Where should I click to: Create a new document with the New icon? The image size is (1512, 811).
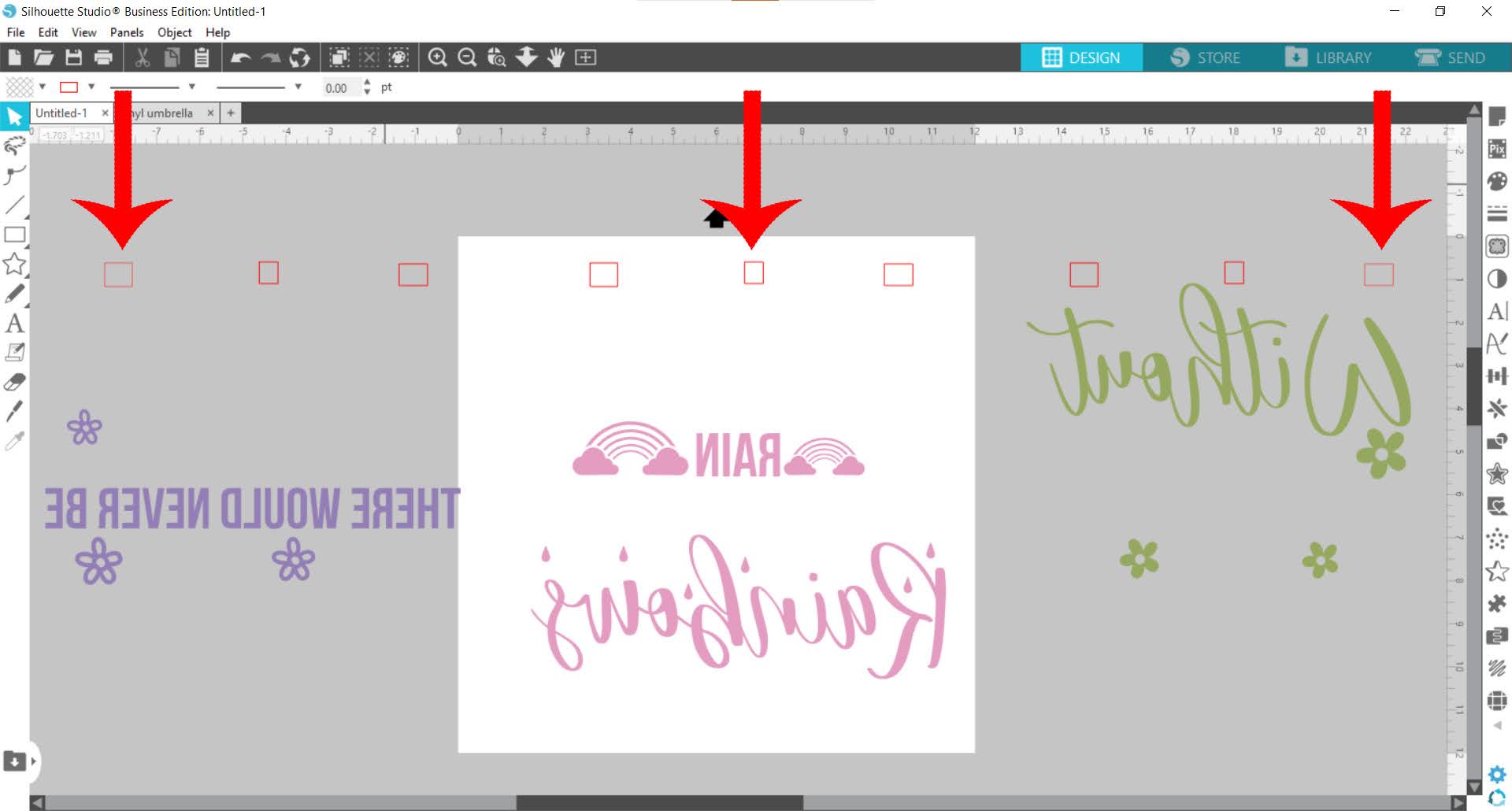(x=14, y=57)
